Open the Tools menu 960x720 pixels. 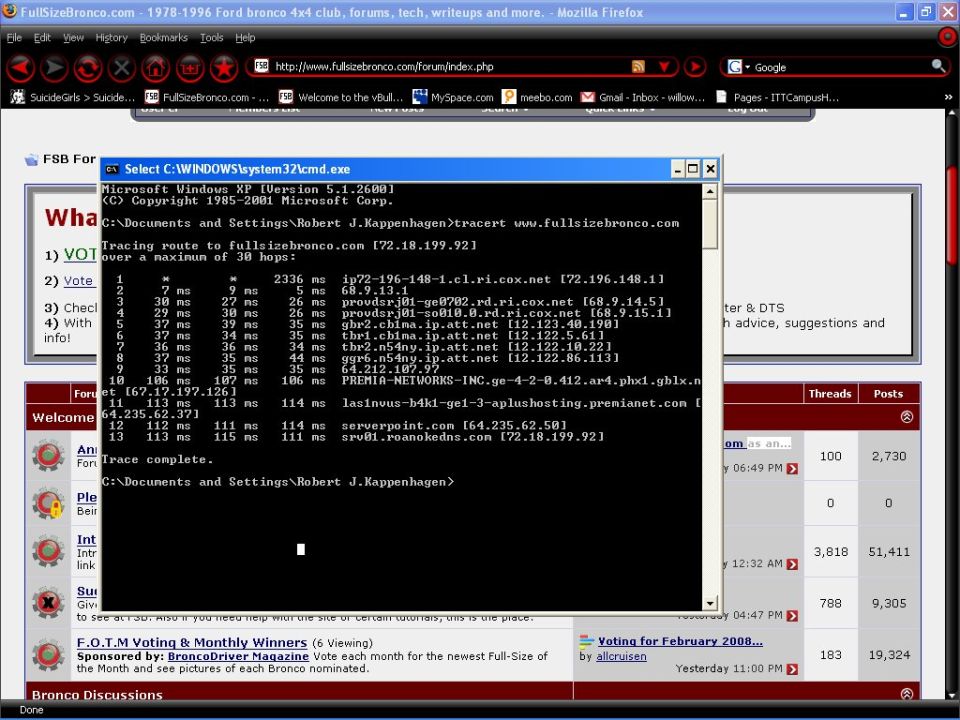coord(211,37)
